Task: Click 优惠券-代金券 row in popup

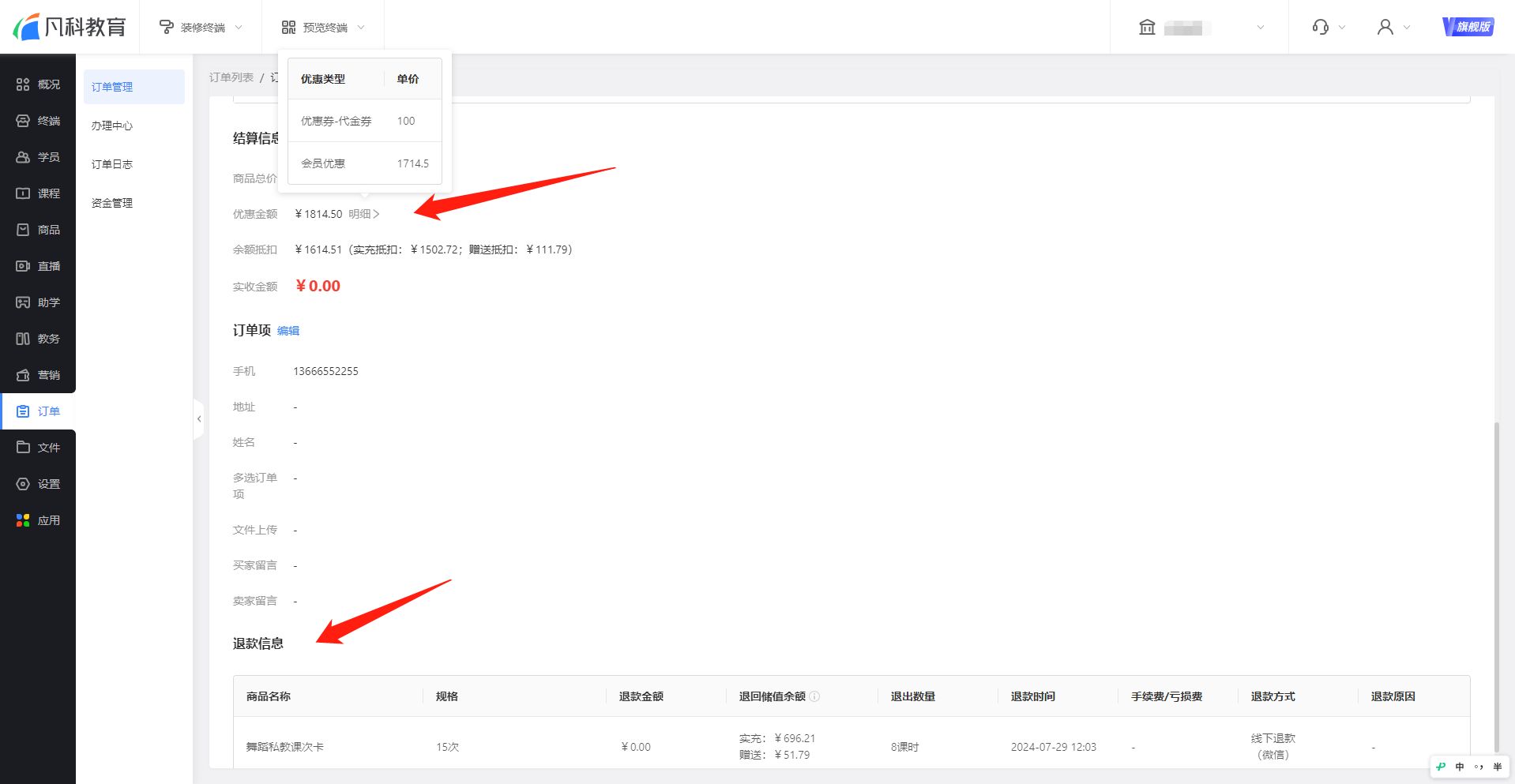Action: coord(365,121)
